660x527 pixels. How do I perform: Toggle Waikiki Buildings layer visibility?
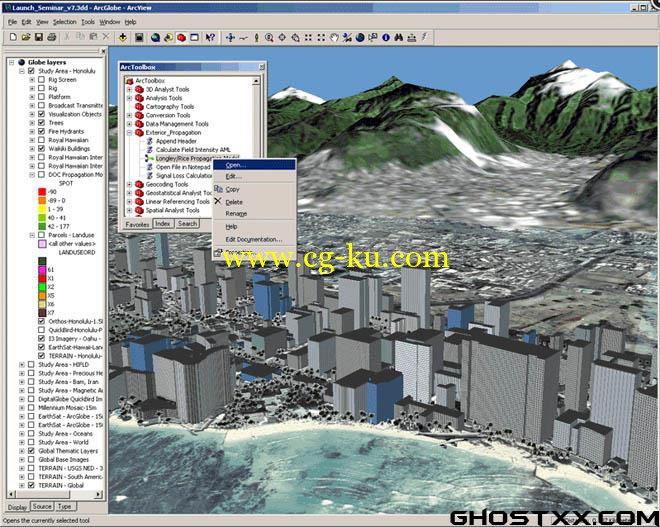point(41,149)
